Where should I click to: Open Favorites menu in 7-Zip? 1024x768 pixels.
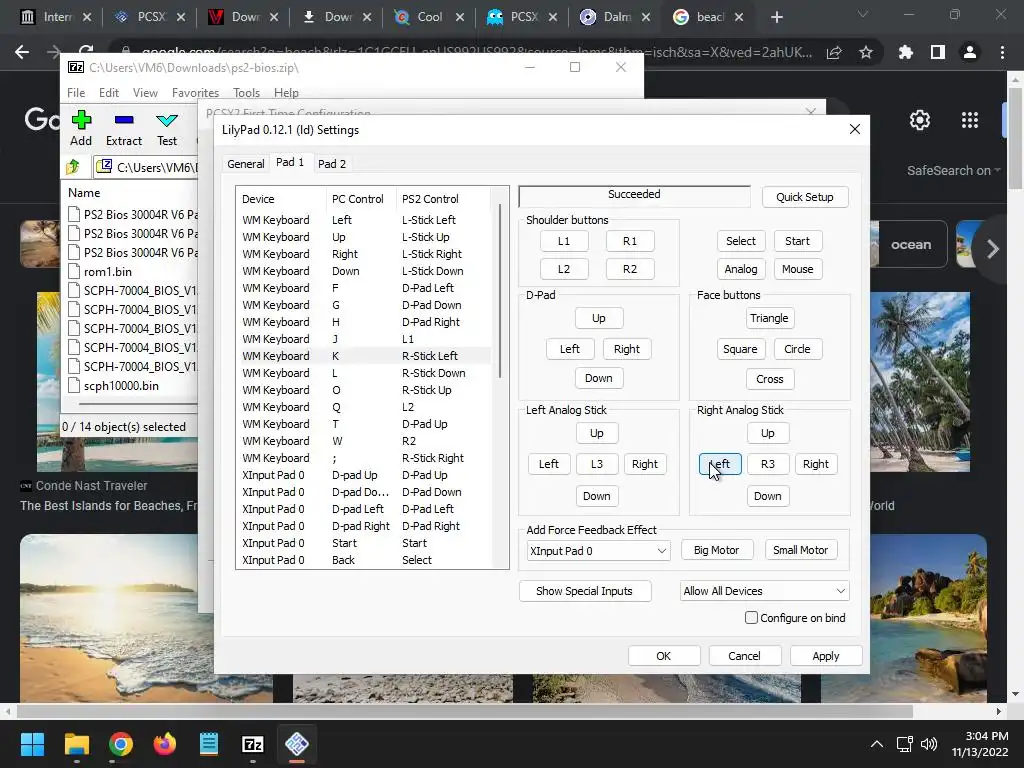click(x=195, y=93)
